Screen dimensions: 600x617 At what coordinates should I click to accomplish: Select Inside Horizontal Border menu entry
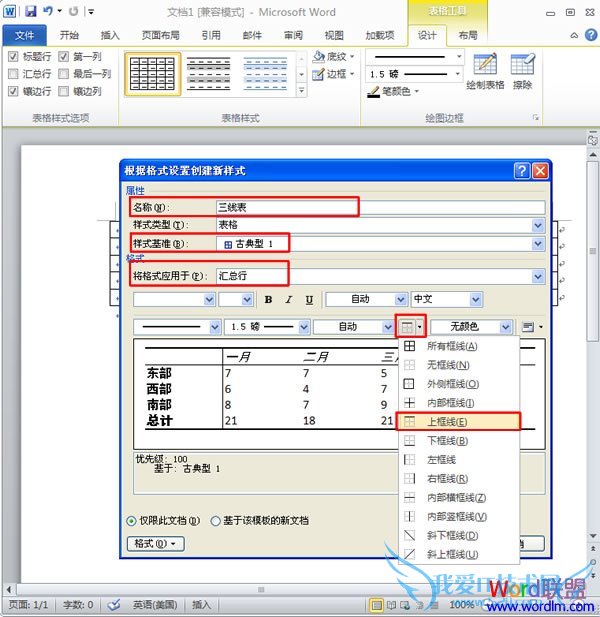[x=459, y=498]
